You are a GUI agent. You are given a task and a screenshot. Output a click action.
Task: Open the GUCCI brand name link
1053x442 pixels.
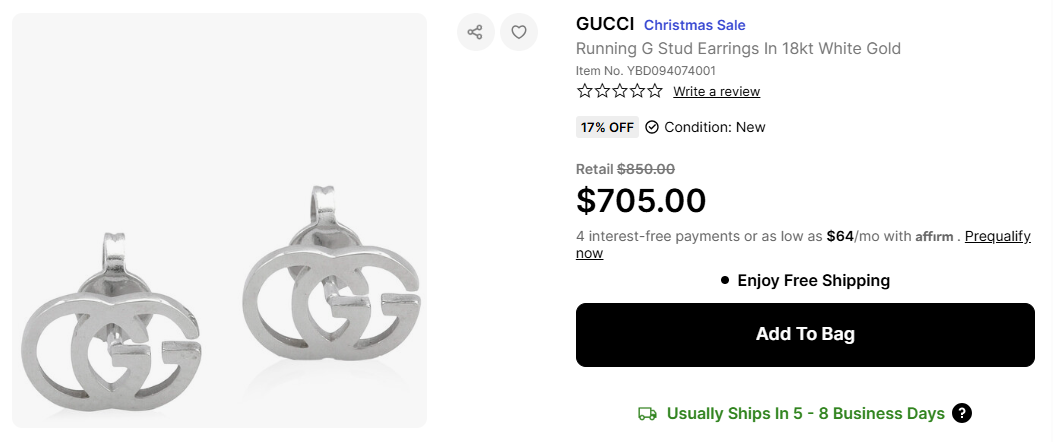[605, 24]
